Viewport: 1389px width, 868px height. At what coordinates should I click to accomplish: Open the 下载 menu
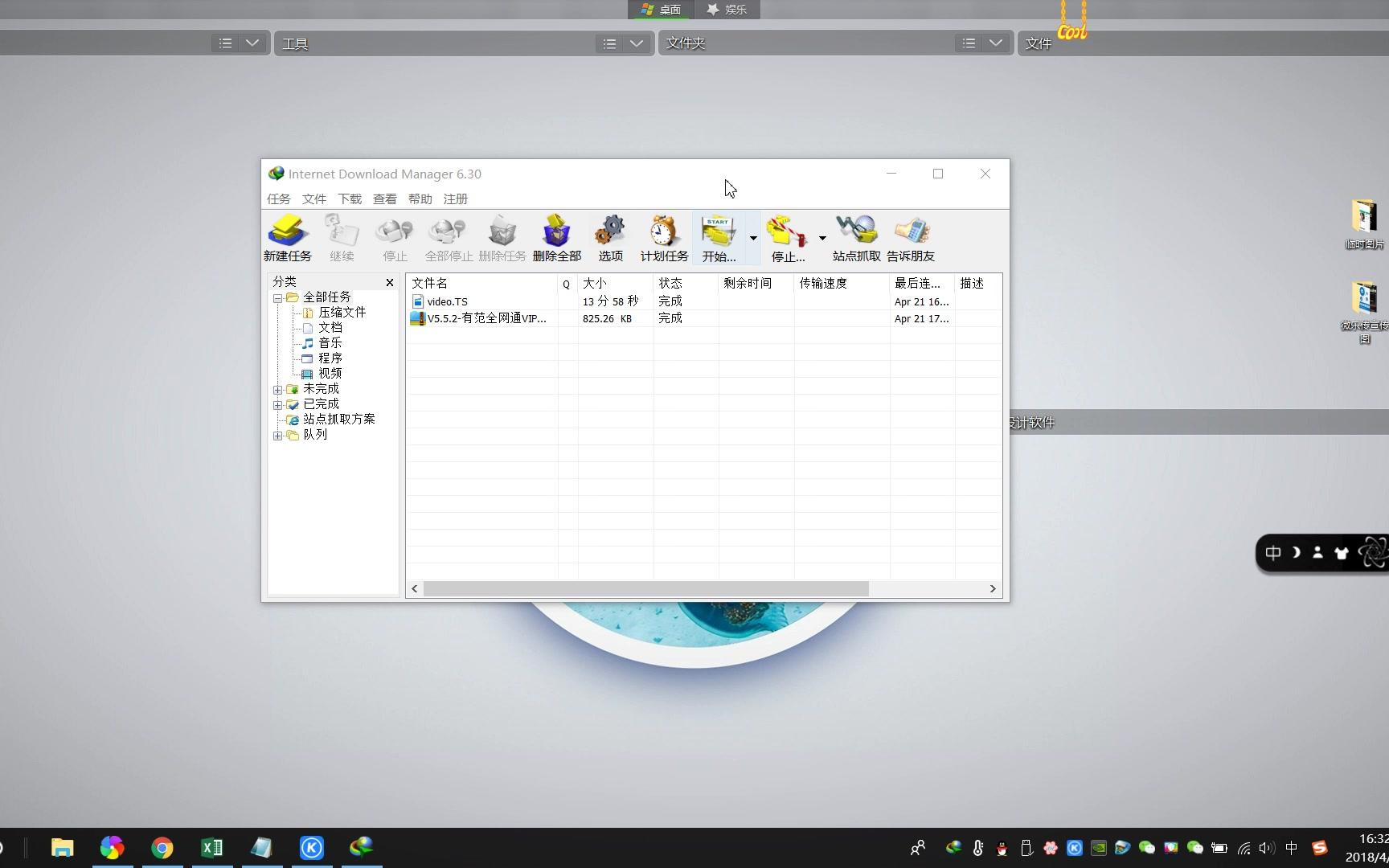[x=350, y=199]
